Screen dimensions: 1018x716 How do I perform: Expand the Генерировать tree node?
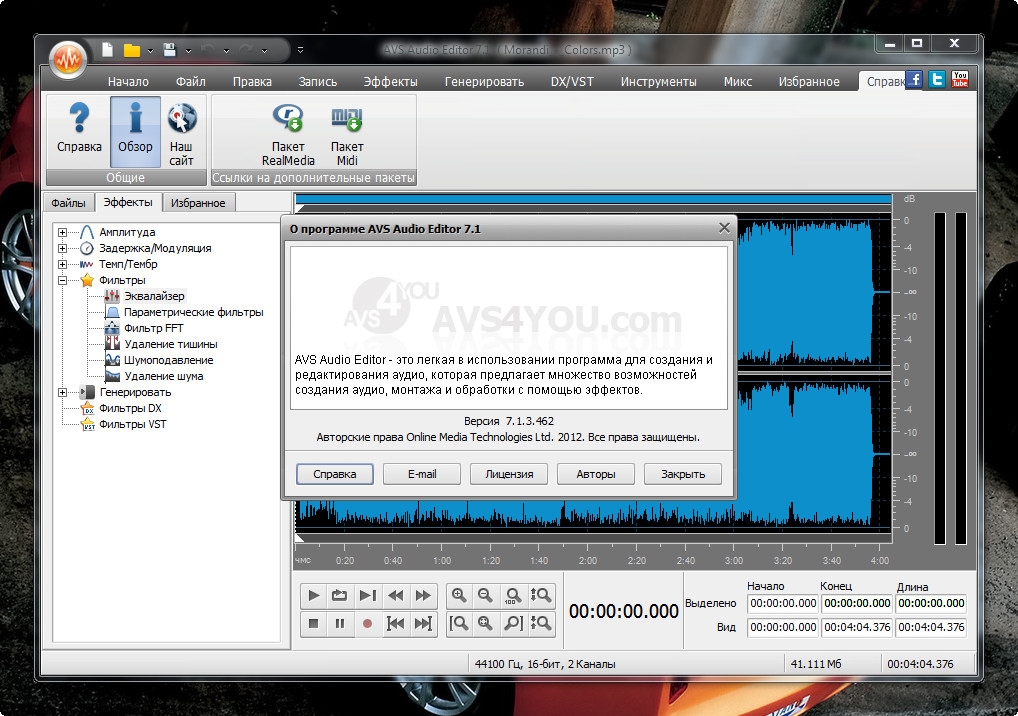(62, 392)
